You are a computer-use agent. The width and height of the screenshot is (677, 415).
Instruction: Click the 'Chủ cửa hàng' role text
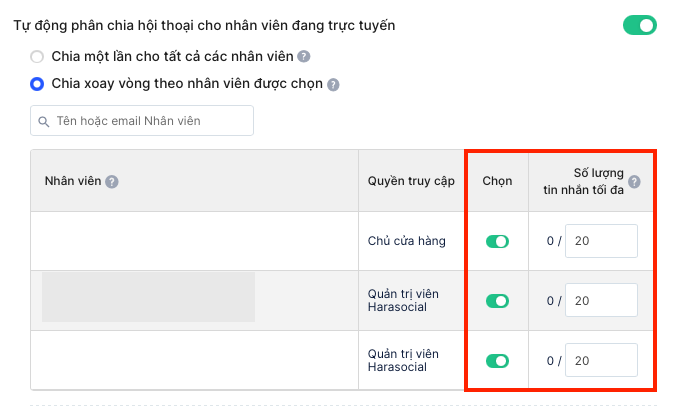(406, 241)
